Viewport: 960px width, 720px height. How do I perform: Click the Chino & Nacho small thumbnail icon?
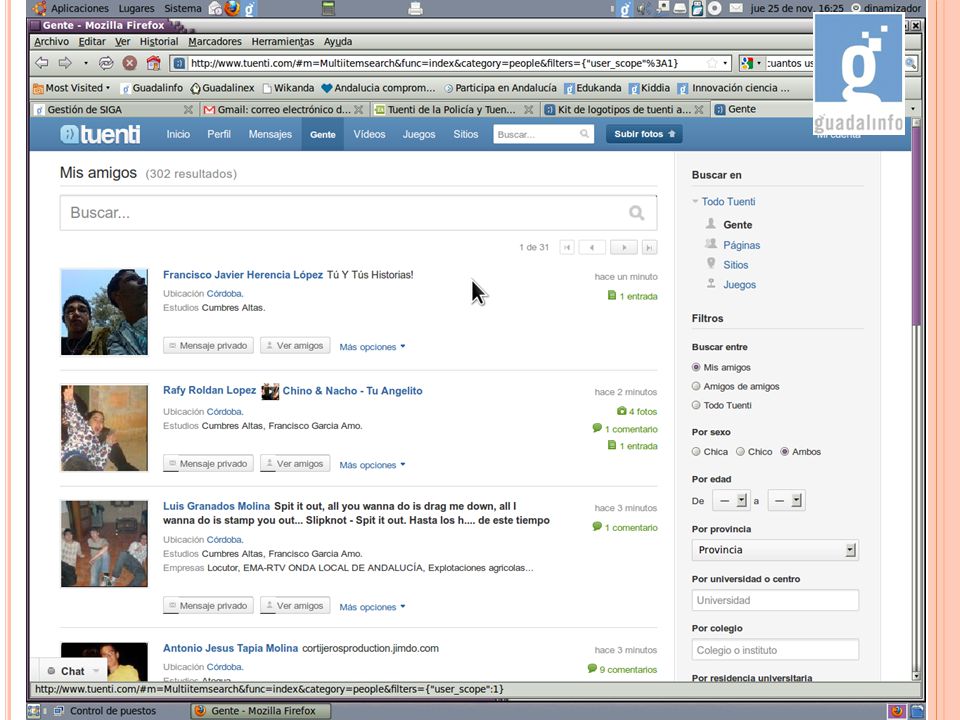point(270,391)
